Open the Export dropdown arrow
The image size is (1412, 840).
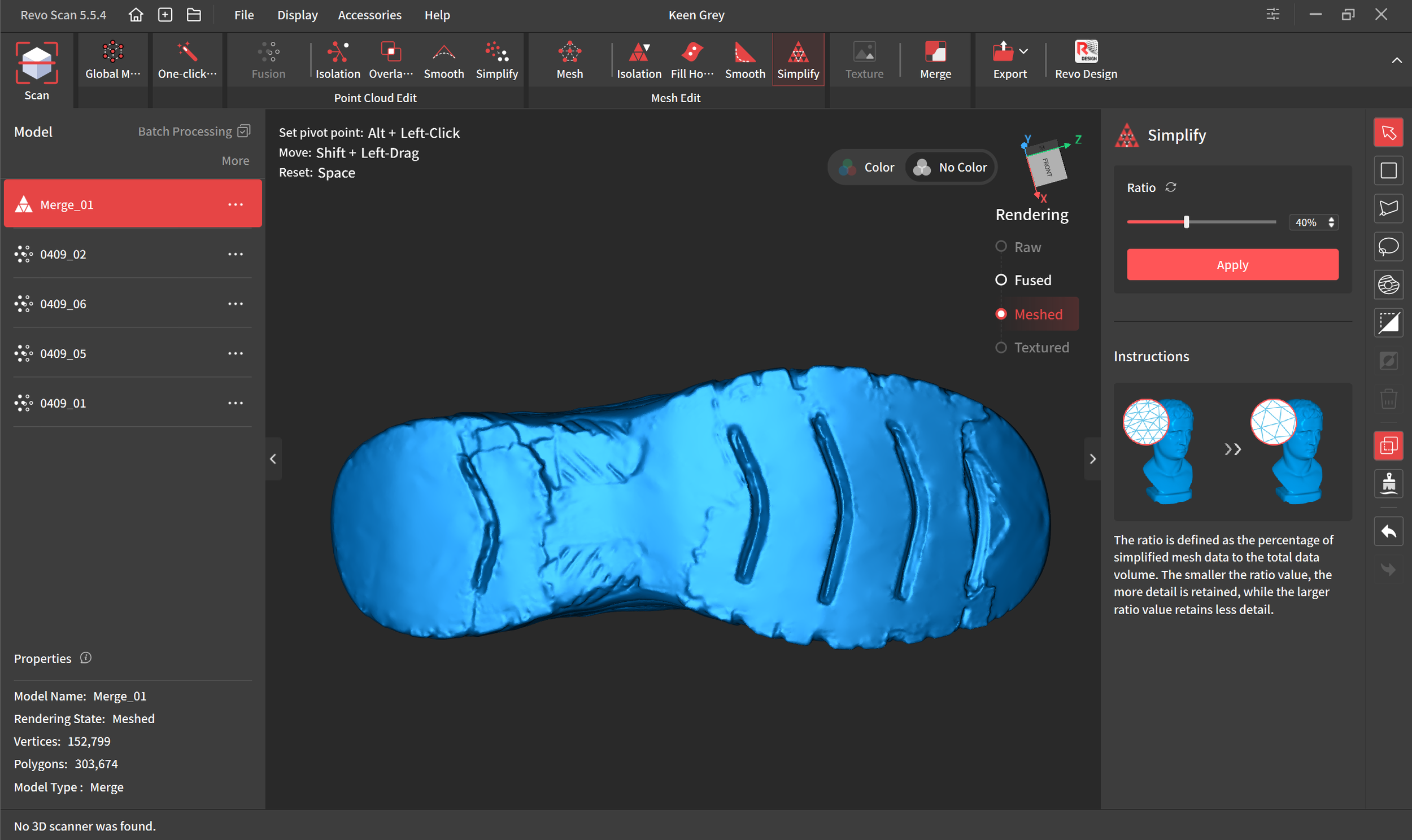(1023, 51)
